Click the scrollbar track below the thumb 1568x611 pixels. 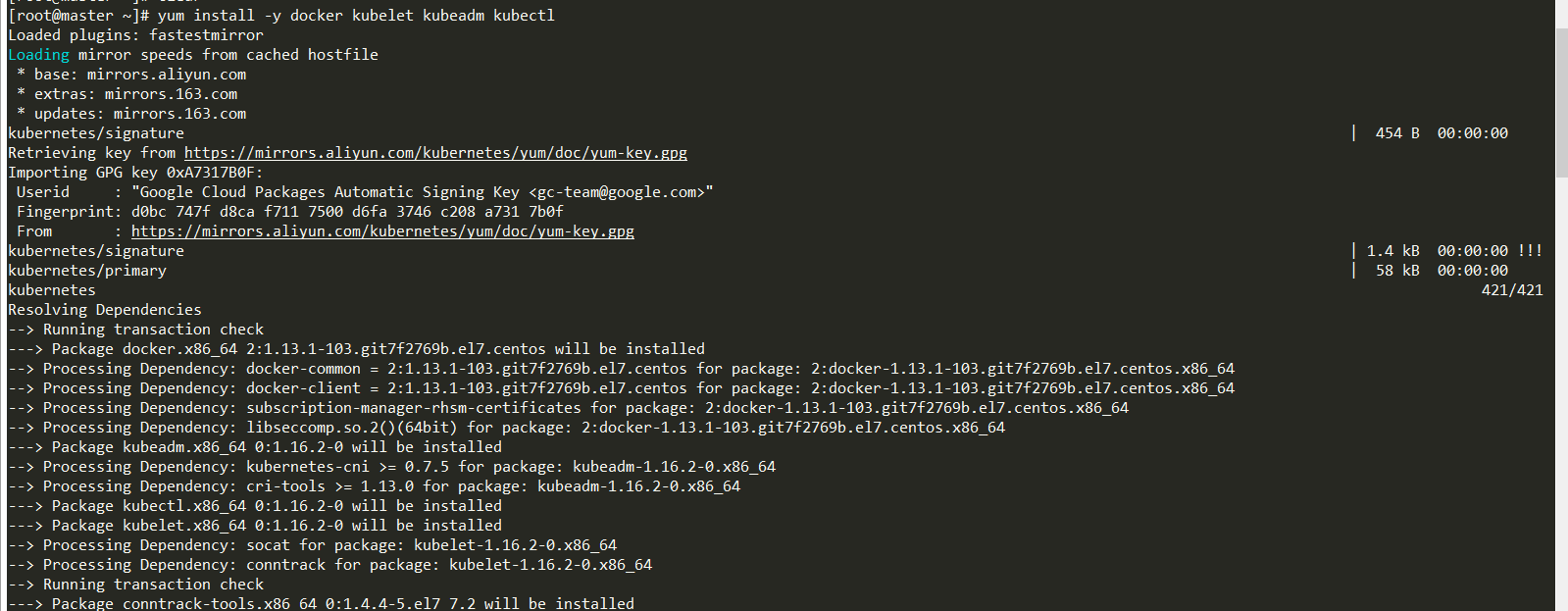(1561, 392)
